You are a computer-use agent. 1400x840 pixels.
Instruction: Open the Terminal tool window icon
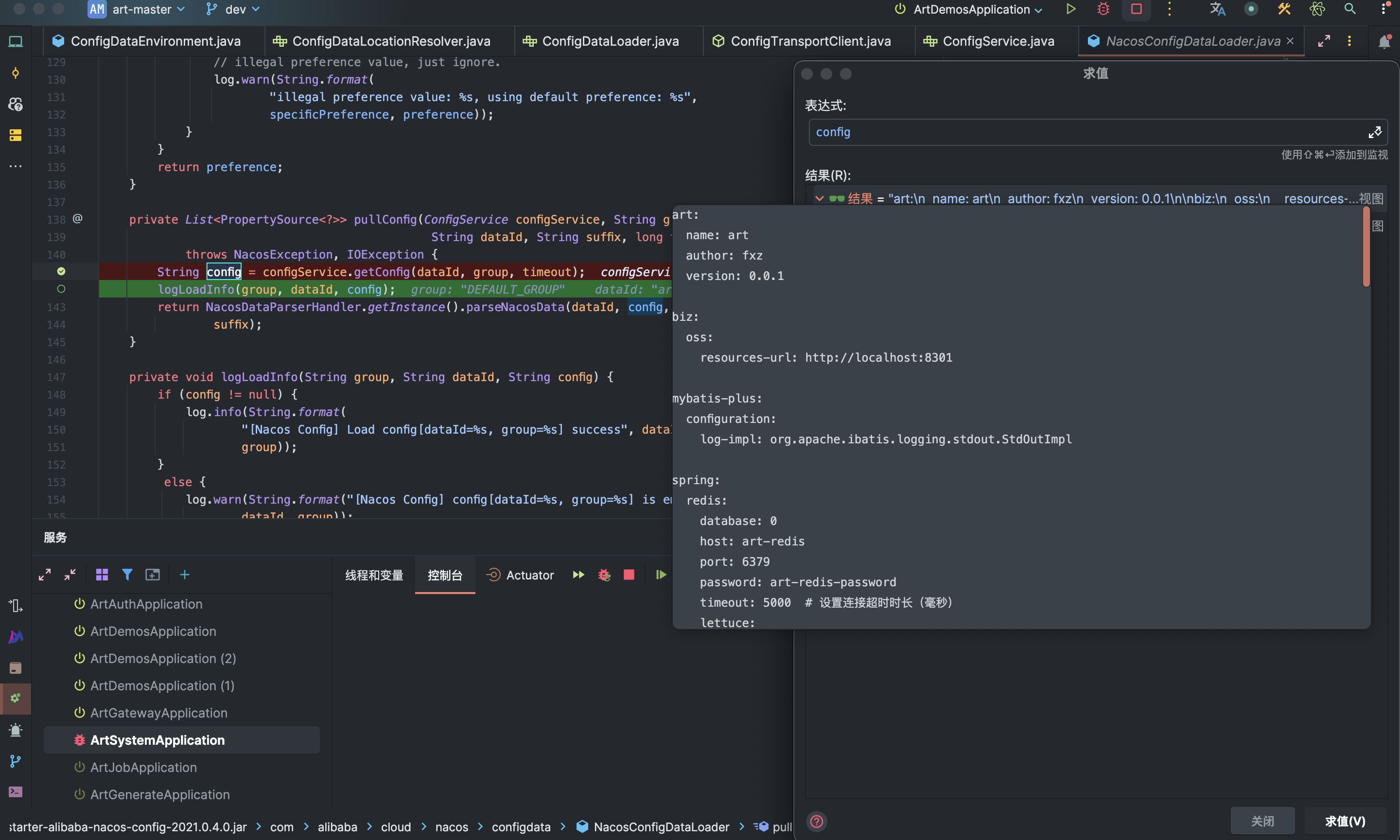[x=15, y=791]
